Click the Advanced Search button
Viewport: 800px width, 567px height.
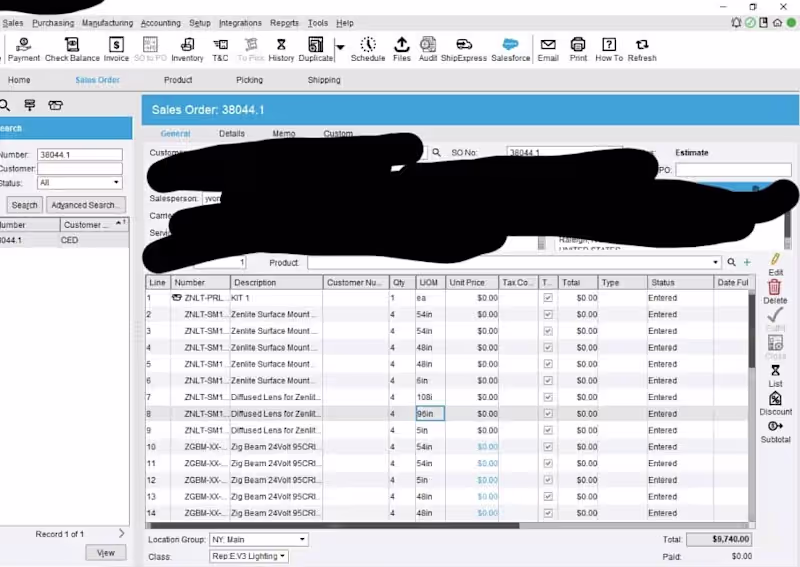(x=86, y=205)
